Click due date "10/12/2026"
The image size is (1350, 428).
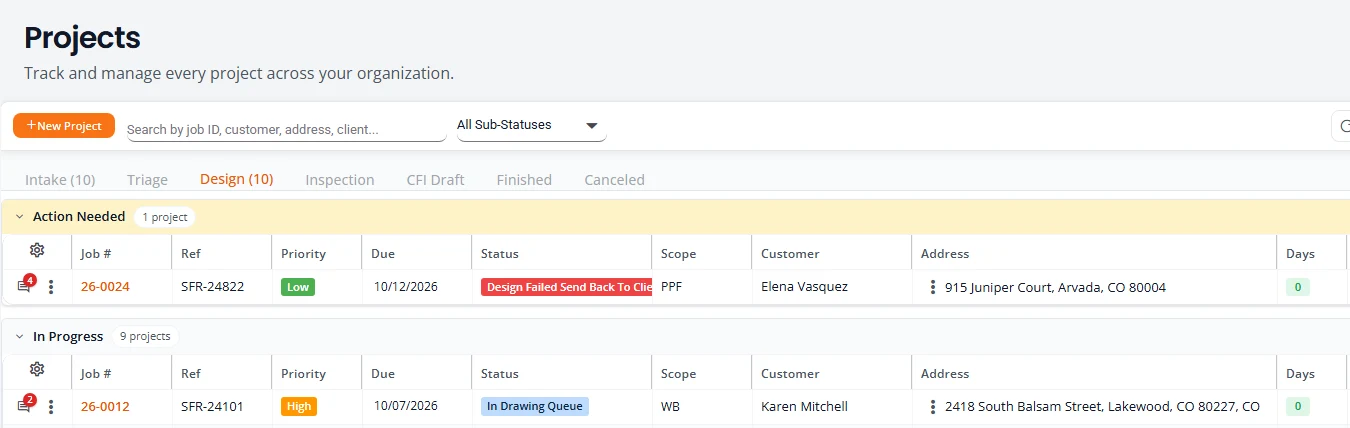click(x=406, y=286)
